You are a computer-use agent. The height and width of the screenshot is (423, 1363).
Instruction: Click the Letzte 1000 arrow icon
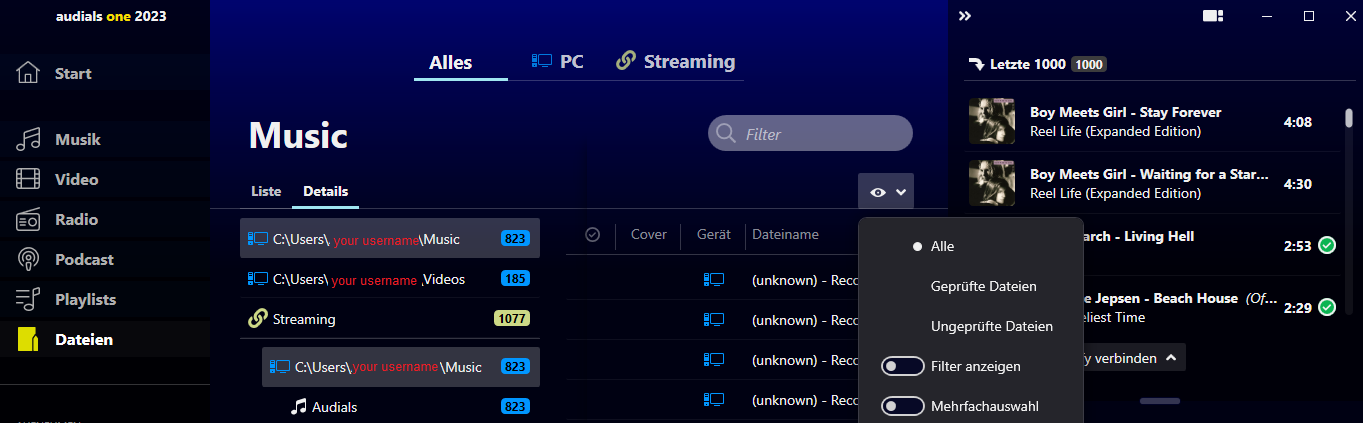click(976, 65)
